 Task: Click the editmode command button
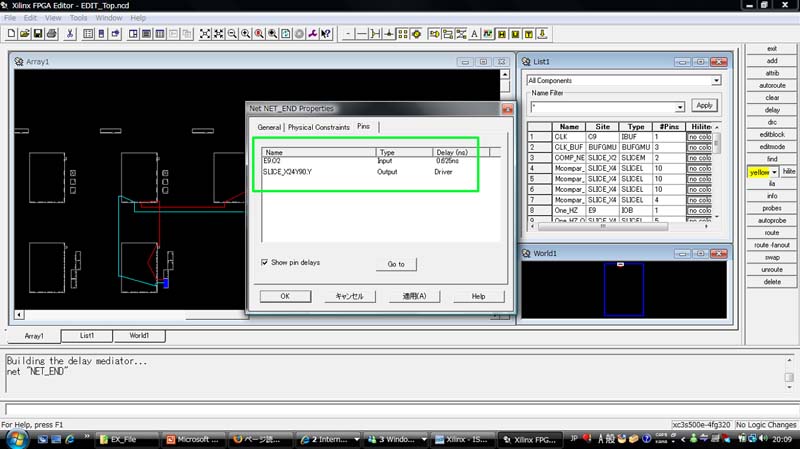click(772, 147)
